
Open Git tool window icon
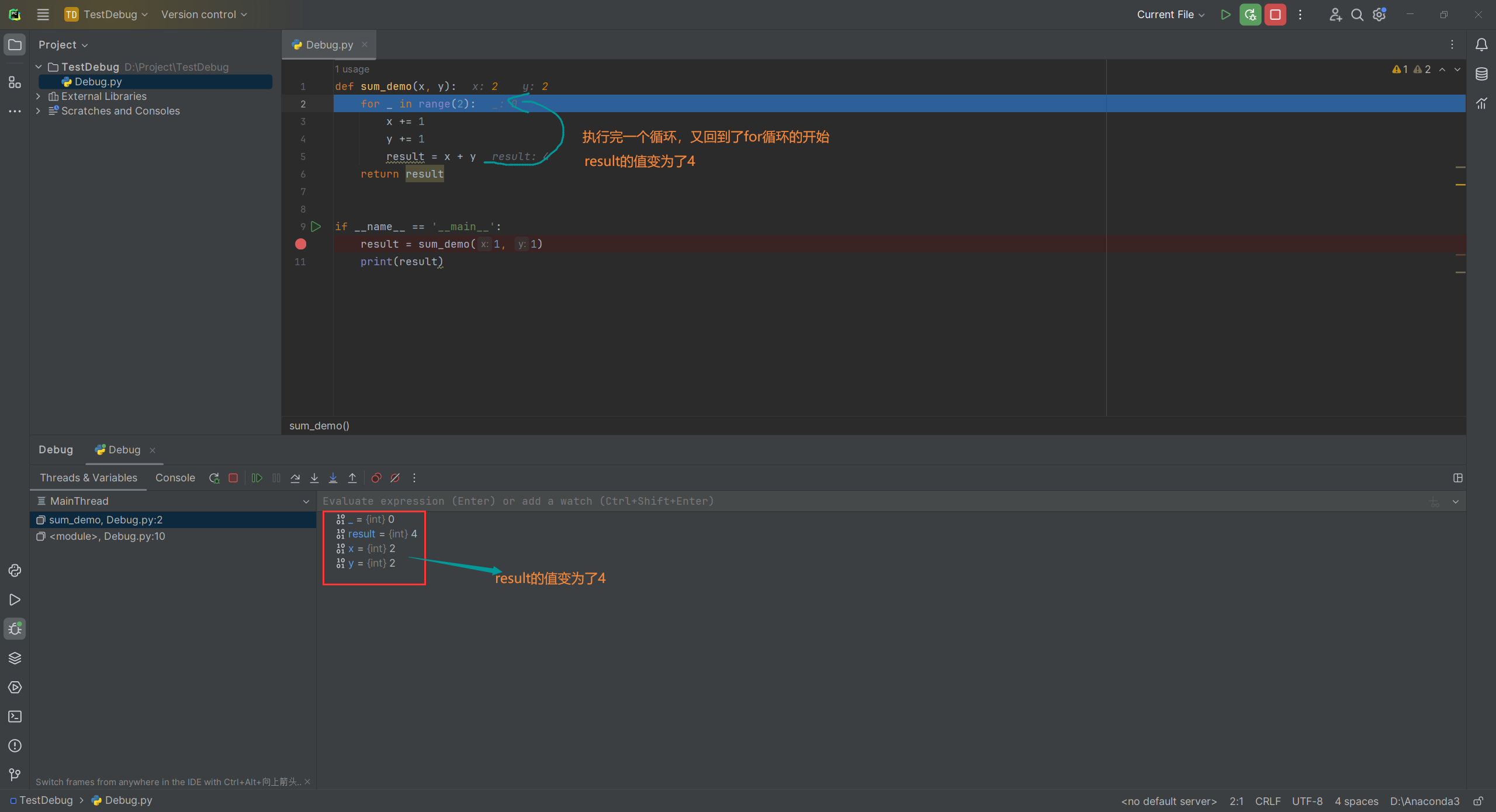(15, 775)
